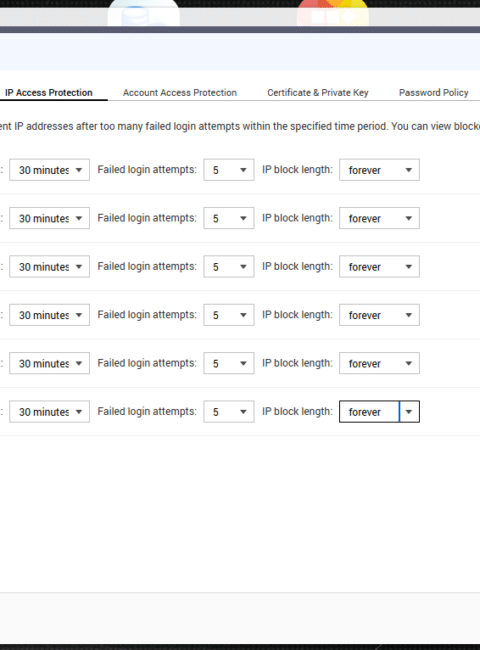
Task: Open third row's IP block length dropdown
Action: [x=379, y=267]
